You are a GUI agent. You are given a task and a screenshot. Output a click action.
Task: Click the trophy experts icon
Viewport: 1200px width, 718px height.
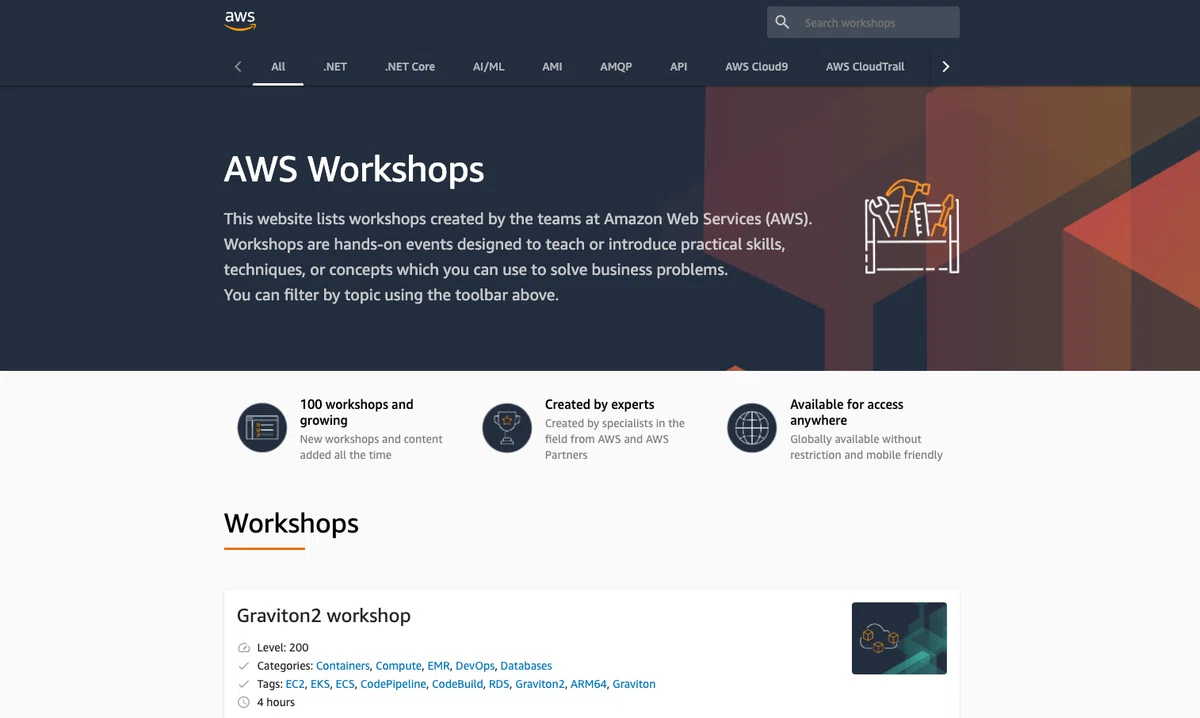click(507, 428)
